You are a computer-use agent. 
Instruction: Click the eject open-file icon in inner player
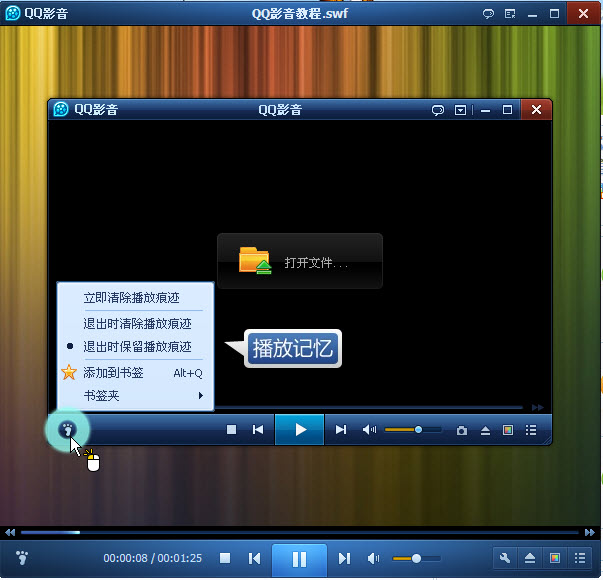[x=485, y=430]
